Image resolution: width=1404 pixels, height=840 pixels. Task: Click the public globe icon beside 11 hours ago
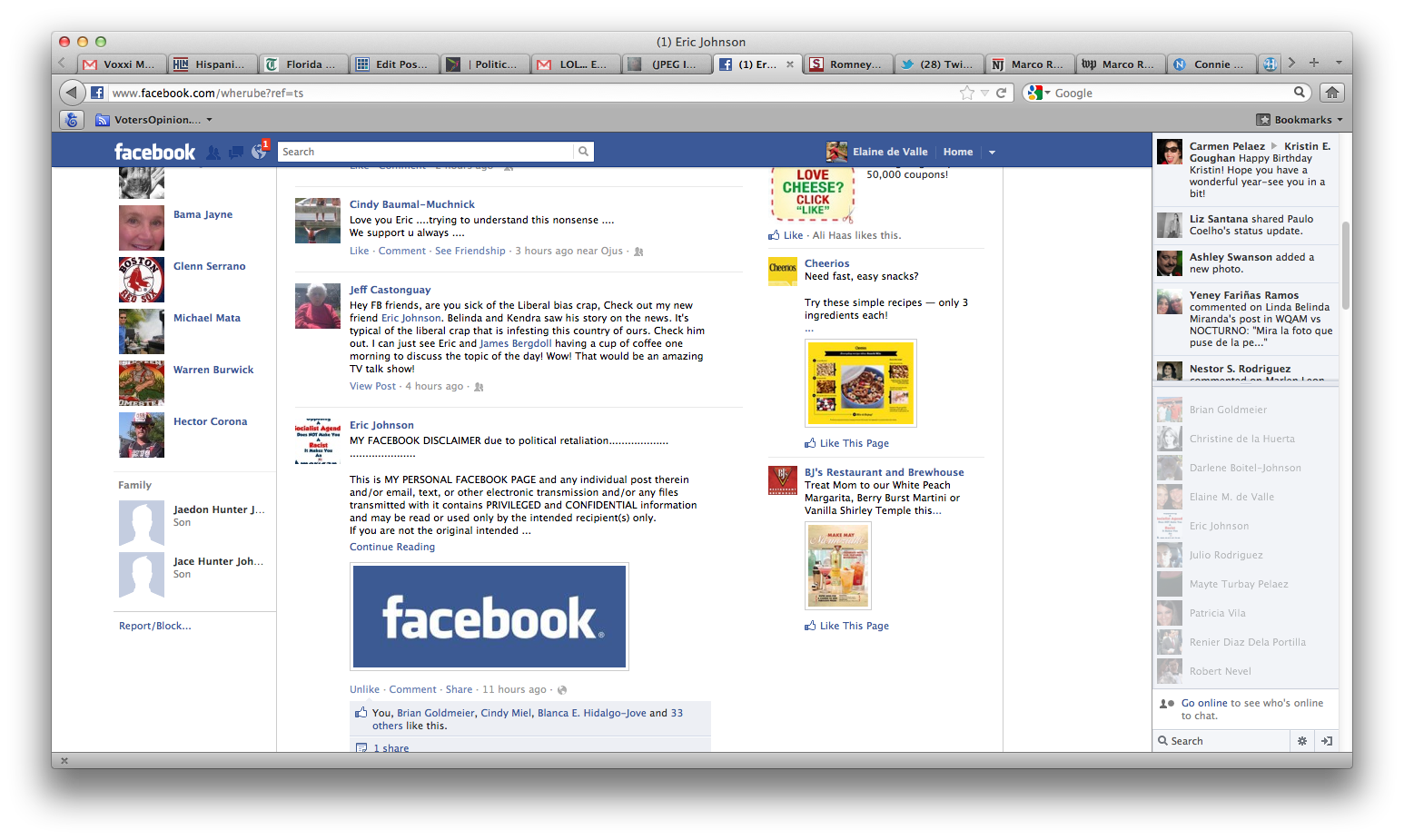561,690
